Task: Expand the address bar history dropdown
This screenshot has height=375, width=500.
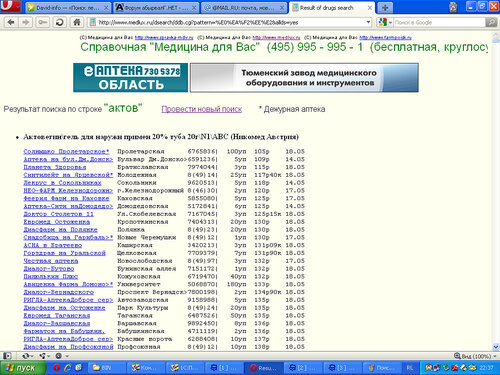Action: click(x=368, y=22)
